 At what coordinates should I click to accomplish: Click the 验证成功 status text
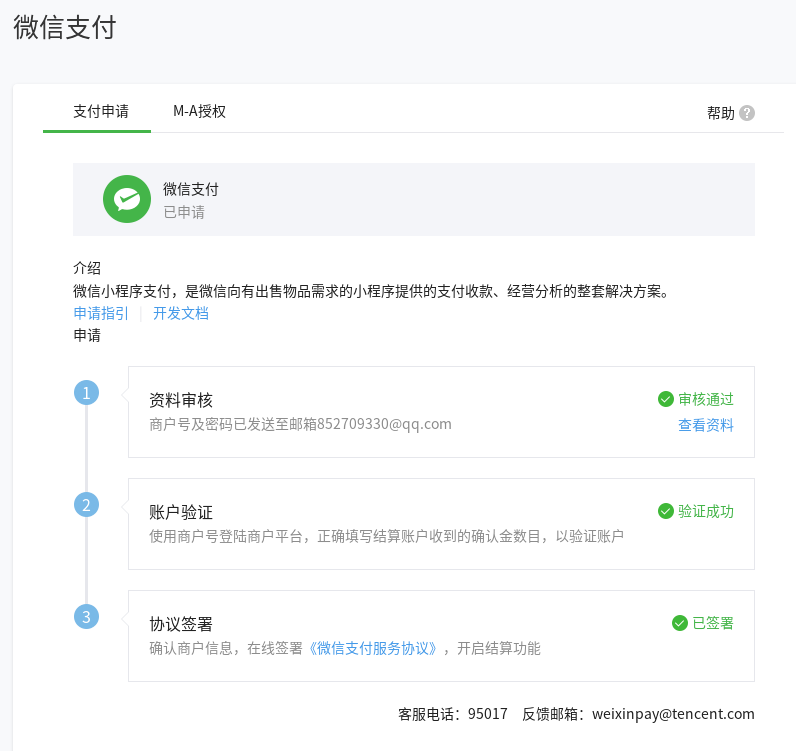706,511
